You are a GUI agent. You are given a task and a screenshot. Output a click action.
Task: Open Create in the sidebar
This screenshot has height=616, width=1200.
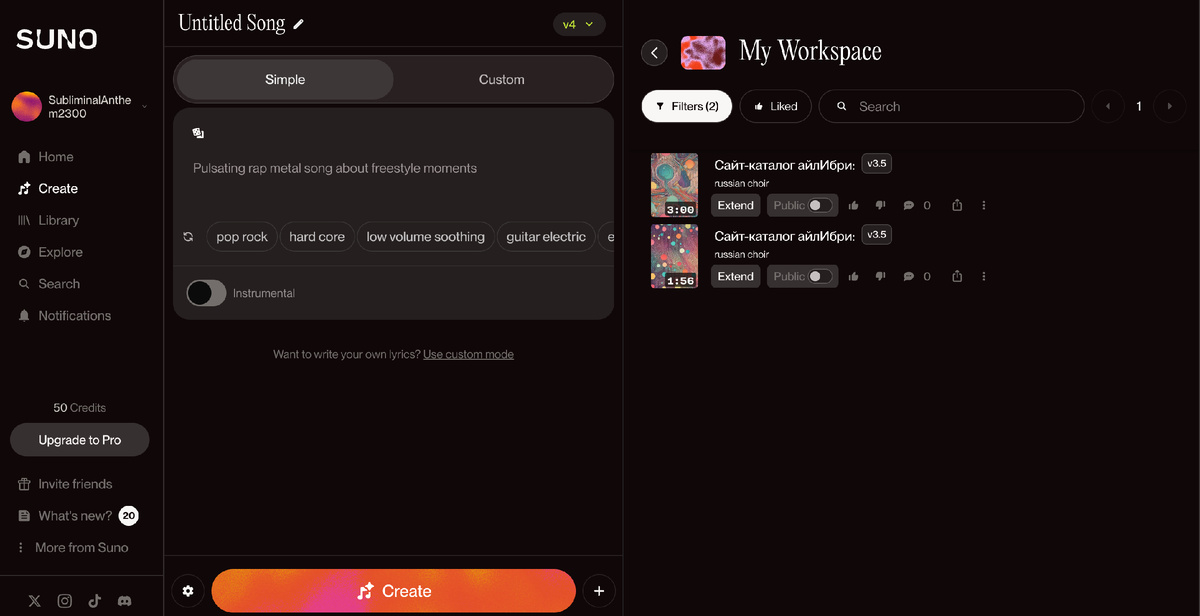pos(48,189)
